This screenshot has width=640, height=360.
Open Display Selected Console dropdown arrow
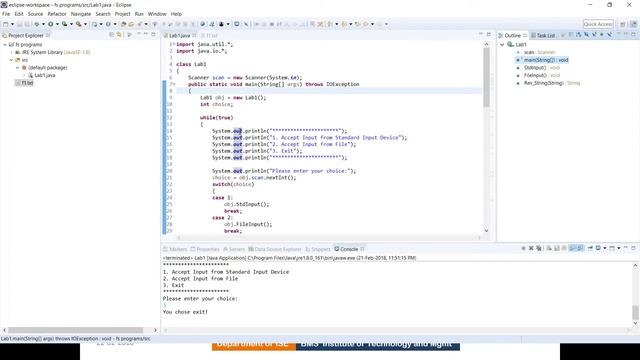604,248
